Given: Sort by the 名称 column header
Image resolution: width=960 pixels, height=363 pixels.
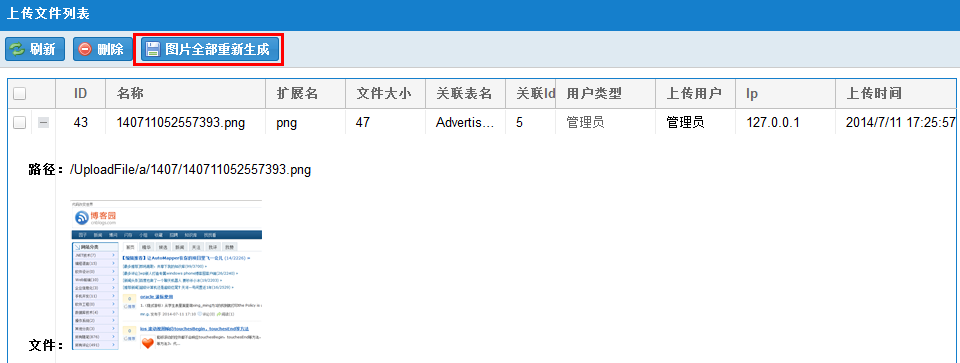Looking at the screenshot, I should tap(186, 94).
